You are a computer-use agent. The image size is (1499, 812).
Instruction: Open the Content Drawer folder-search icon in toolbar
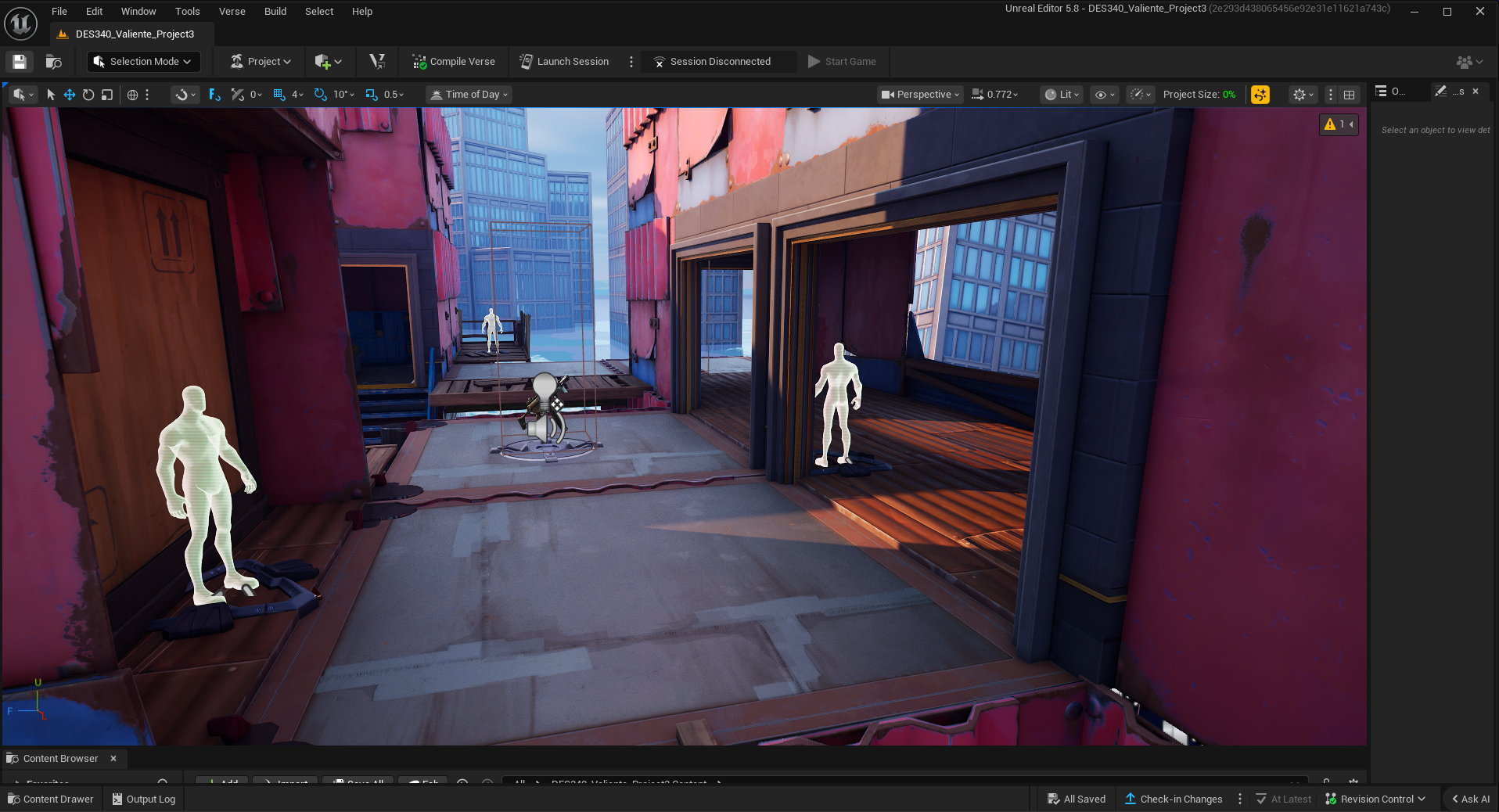(x=54, y=62)
